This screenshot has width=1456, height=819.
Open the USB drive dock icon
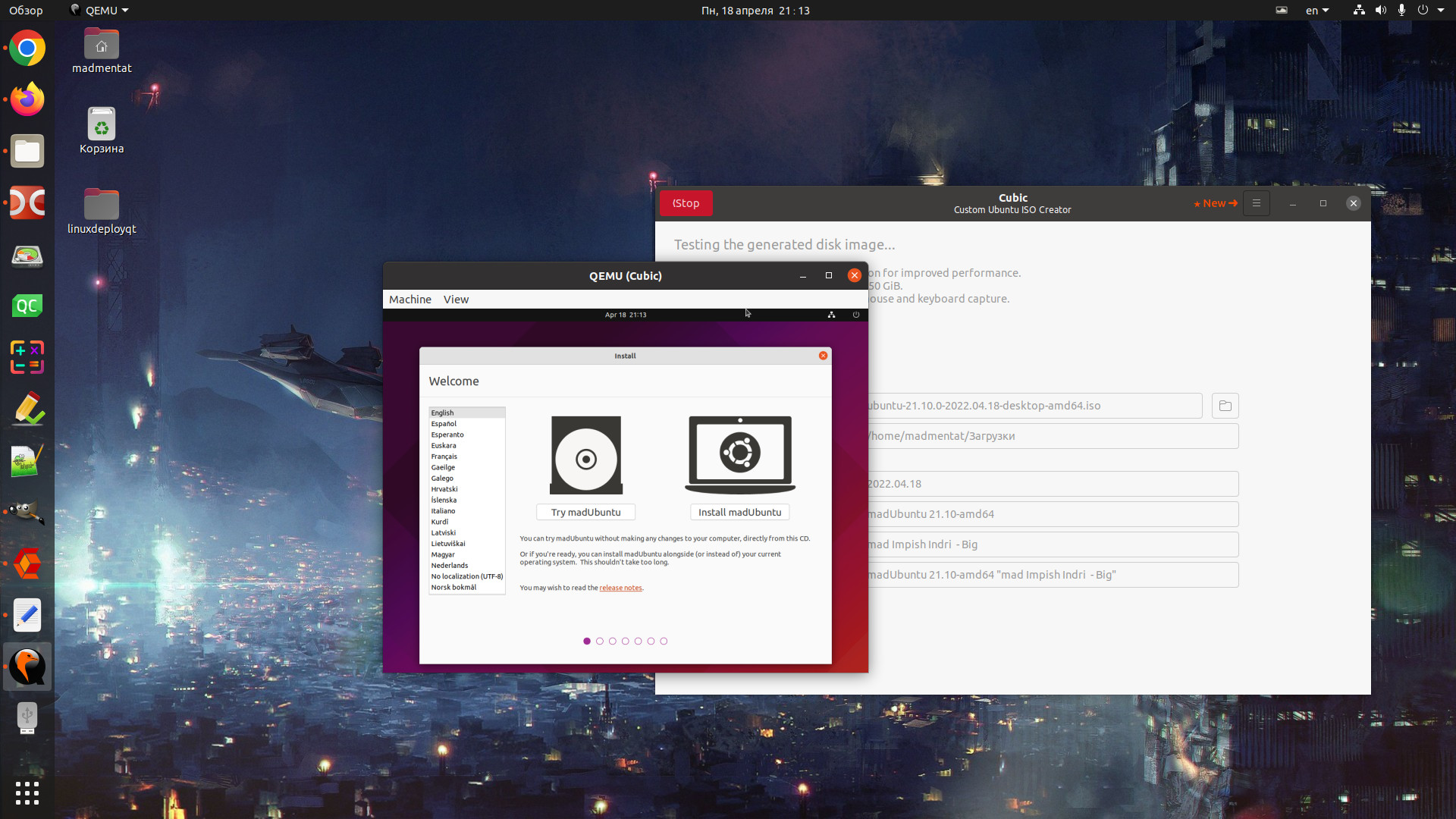coord(27,718)
